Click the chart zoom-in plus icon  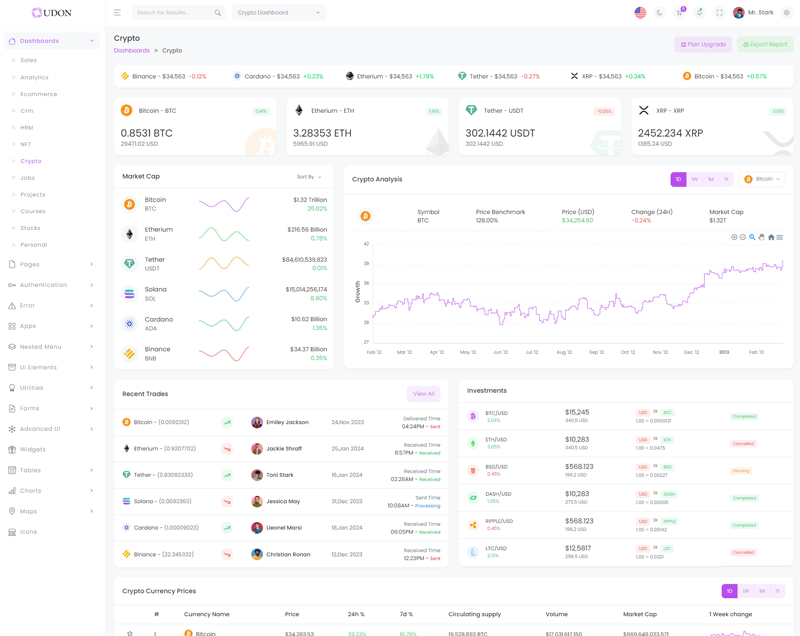click(734, 237)
